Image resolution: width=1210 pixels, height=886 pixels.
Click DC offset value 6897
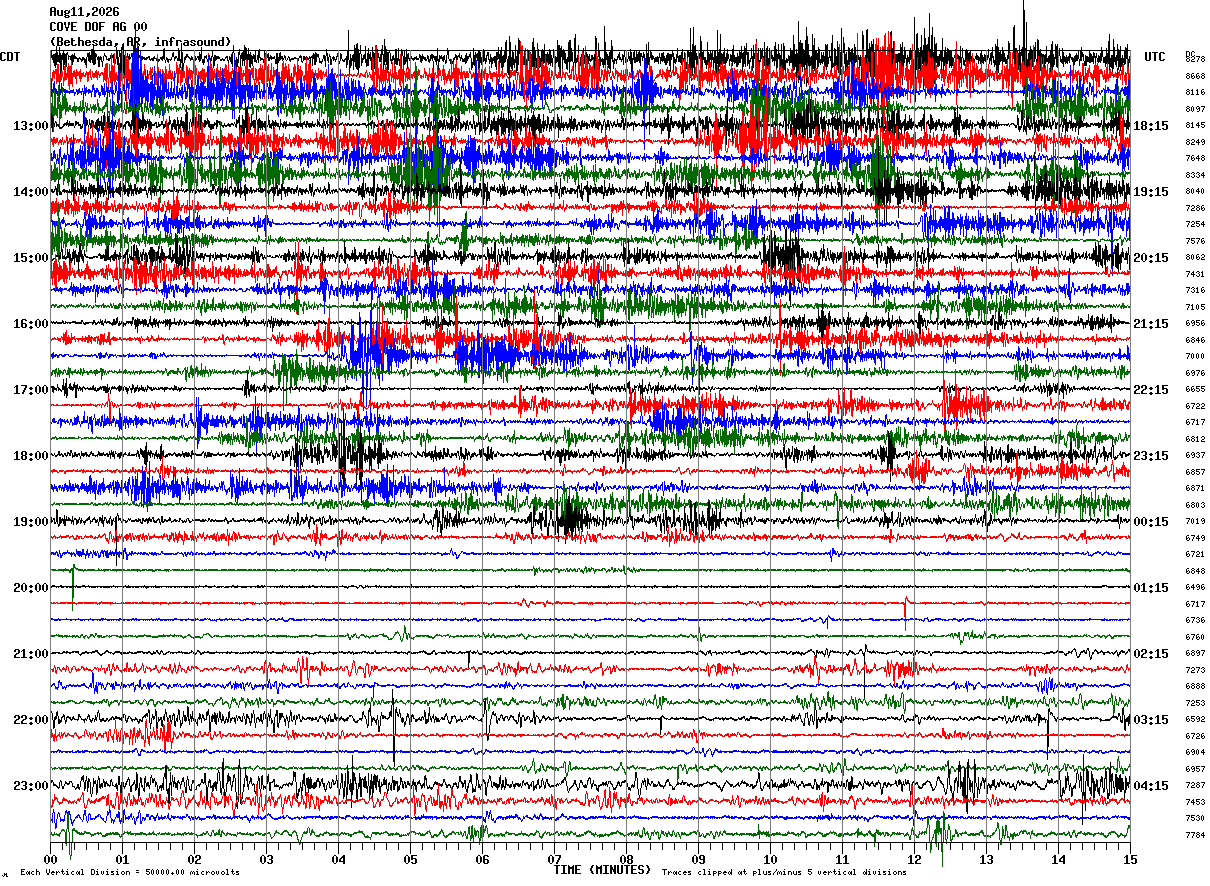pos(1195,653)
